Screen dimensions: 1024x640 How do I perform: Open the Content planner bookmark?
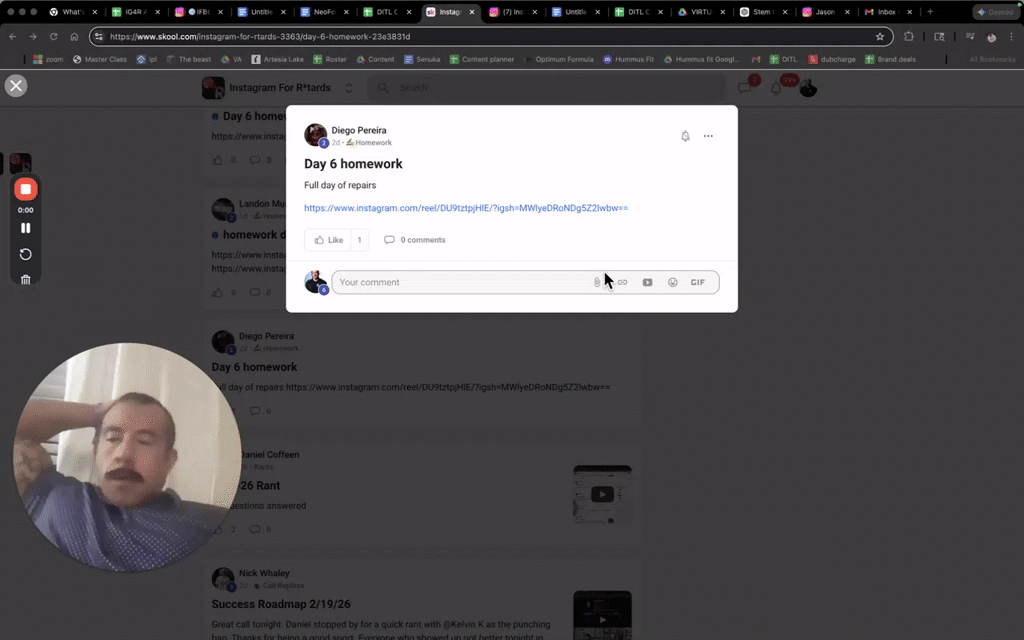(x=482, y=59)
